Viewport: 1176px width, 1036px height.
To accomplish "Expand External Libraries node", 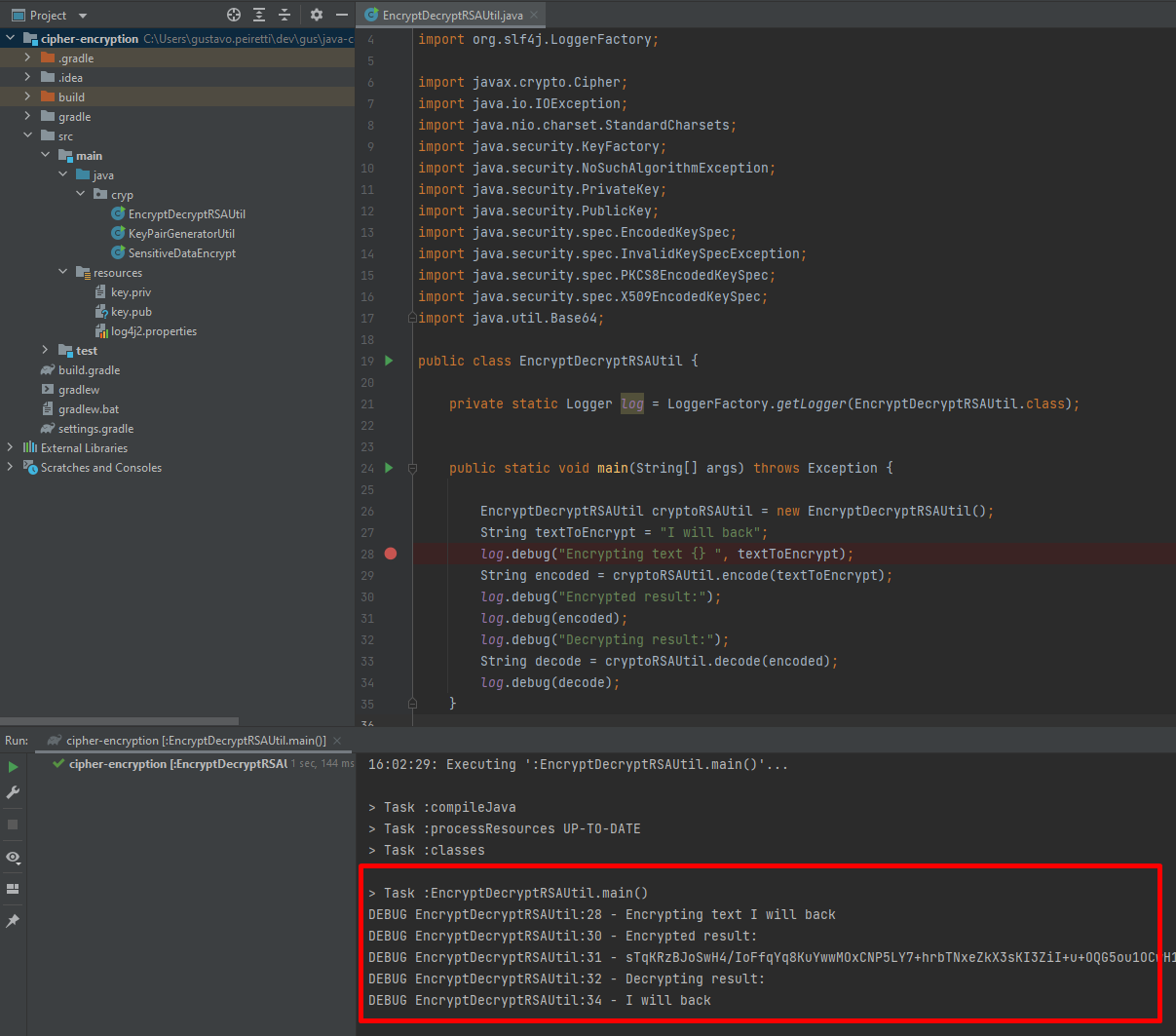I will (10, 447).
